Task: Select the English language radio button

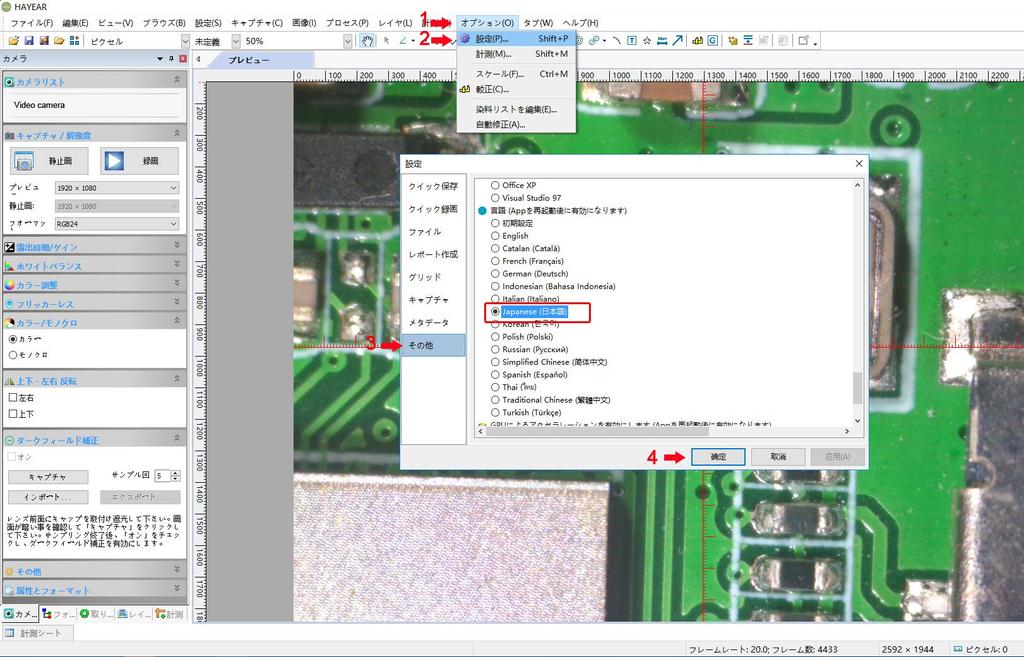Action: (x=495, y=236)
